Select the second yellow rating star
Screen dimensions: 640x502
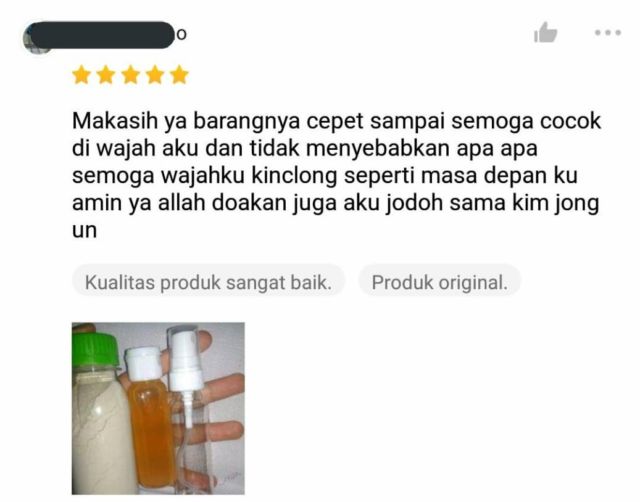[x=106, y=75]
